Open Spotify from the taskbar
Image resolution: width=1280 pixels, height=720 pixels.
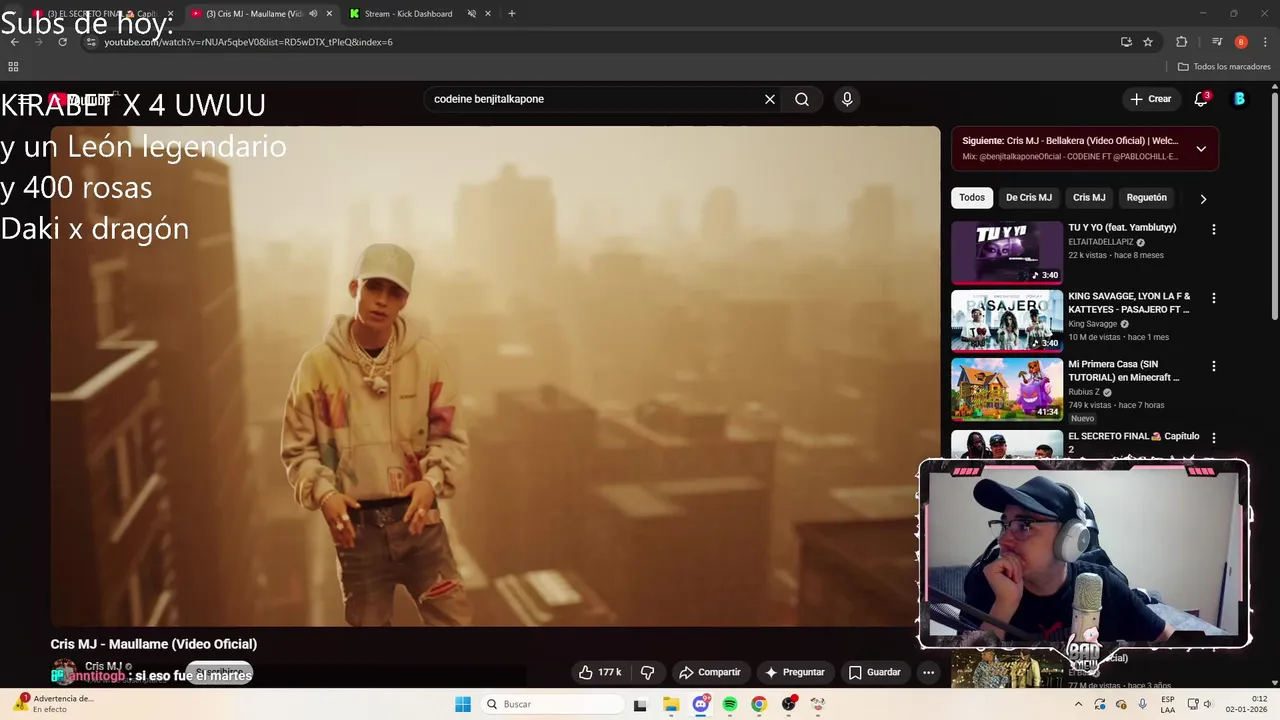click(730, 704)
